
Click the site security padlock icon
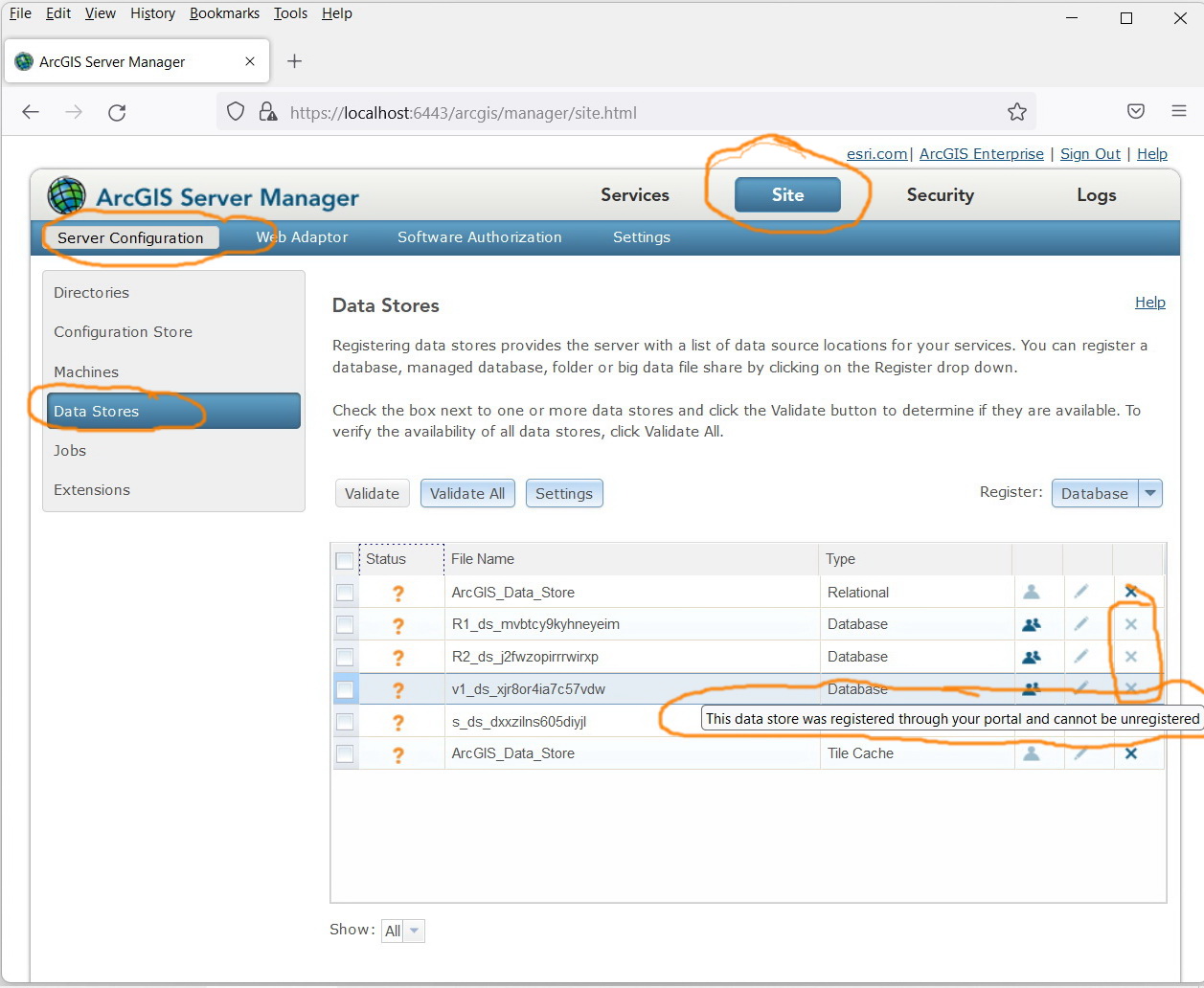point(268,112)
